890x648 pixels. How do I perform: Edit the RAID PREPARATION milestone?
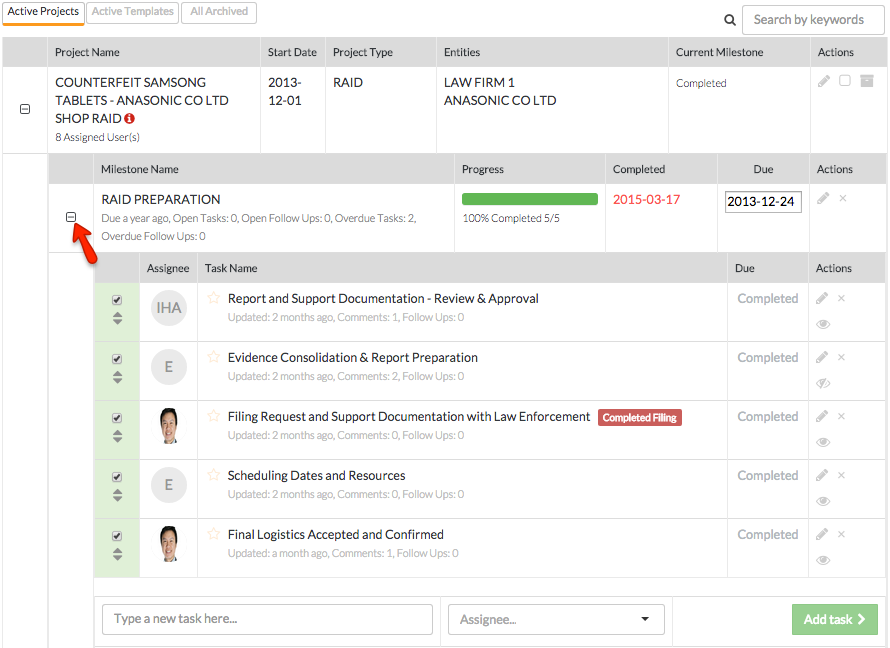pyautogui.click(x=823, y=199)
